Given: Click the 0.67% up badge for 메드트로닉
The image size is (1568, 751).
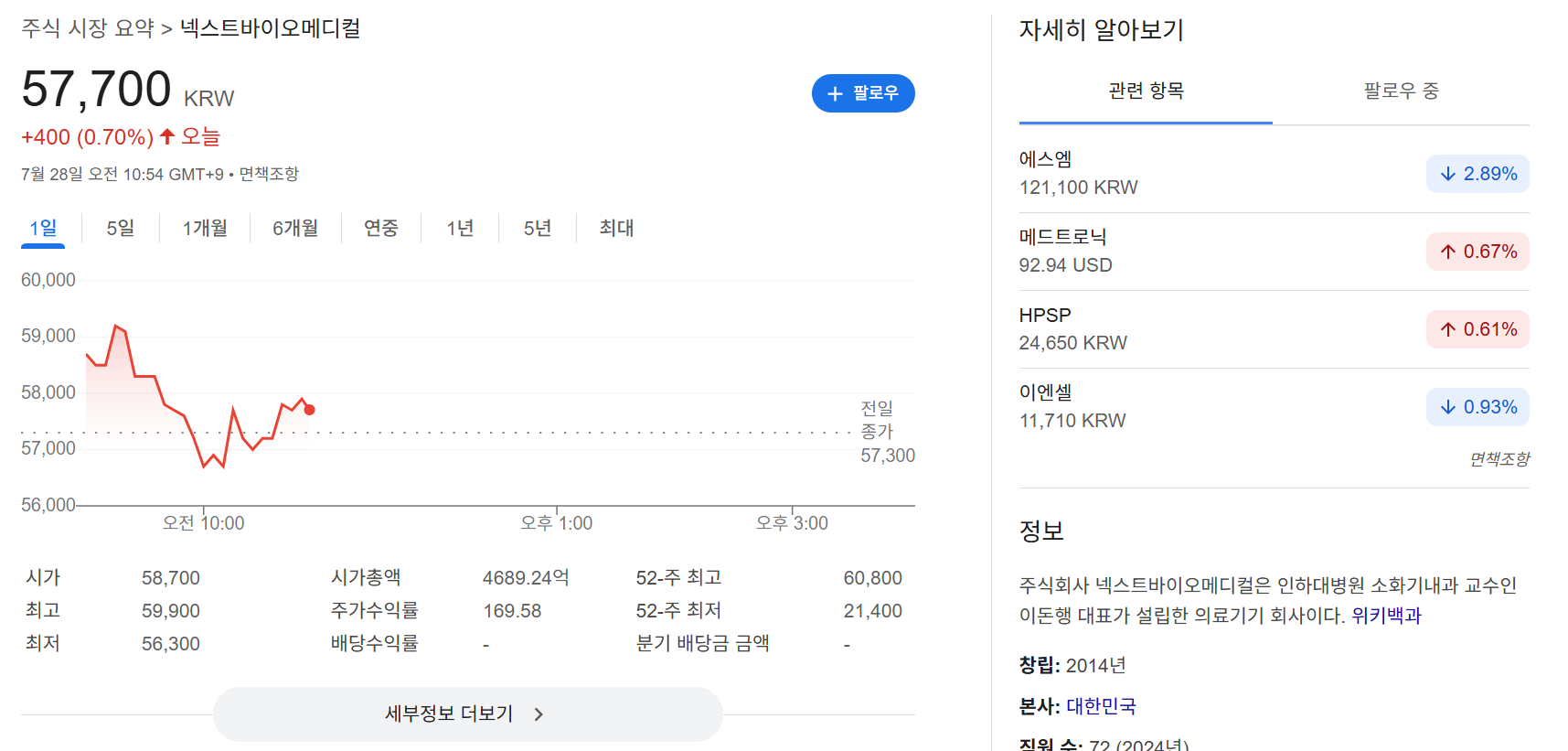Looking at the screenshot, I should click(1477, 252).
